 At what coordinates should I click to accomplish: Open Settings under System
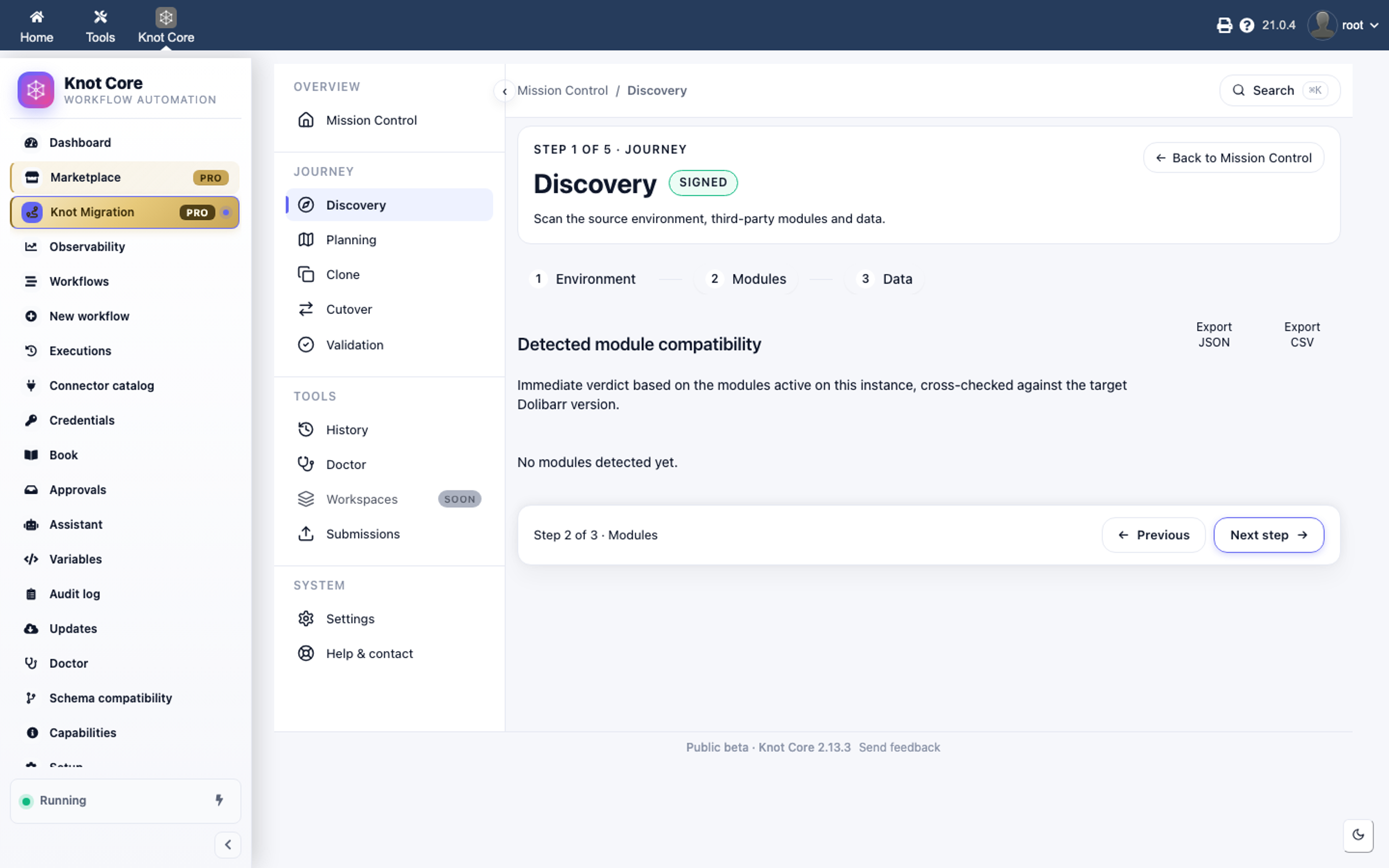click(x=389, y=619)
